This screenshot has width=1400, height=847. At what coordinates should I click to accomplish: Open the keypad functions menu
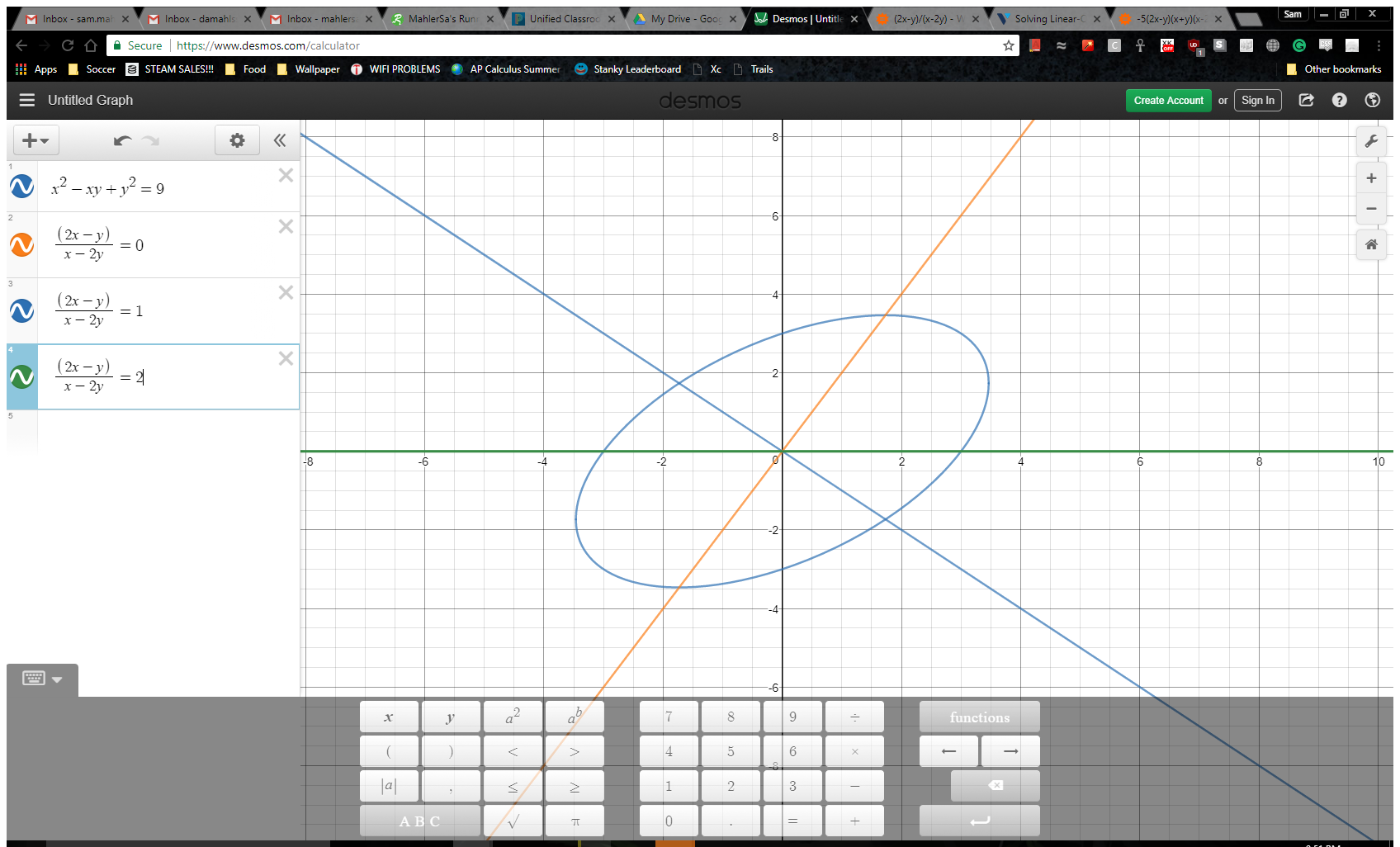980,717
